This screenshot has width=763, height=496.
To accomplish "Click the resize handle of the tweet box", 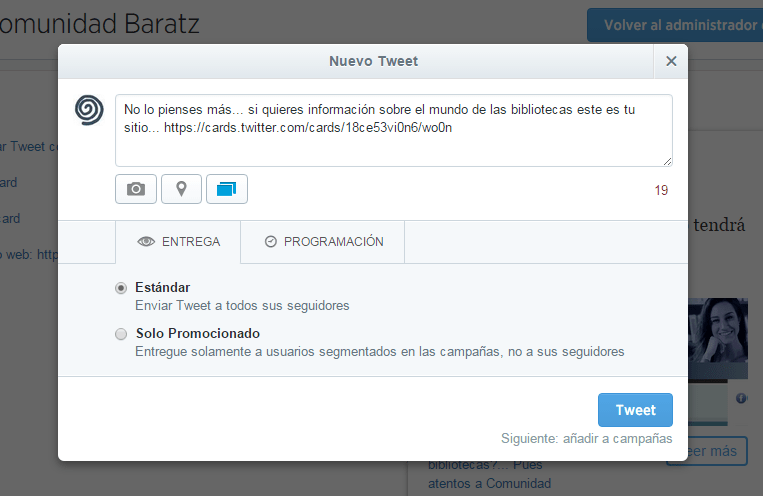I will tap(668, 162).
